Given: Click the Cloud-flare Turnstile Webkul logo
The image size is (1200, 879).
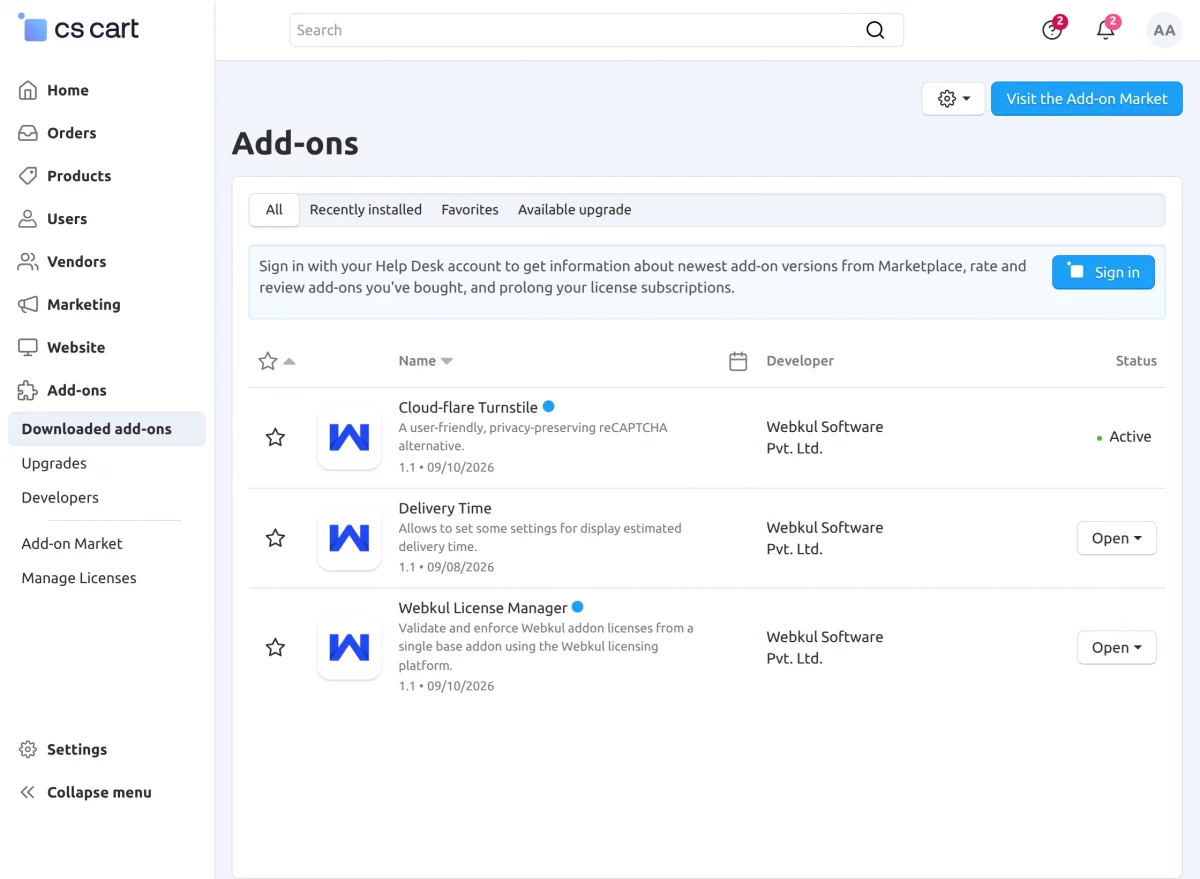Looking at the screenshot, I should 349,437.
